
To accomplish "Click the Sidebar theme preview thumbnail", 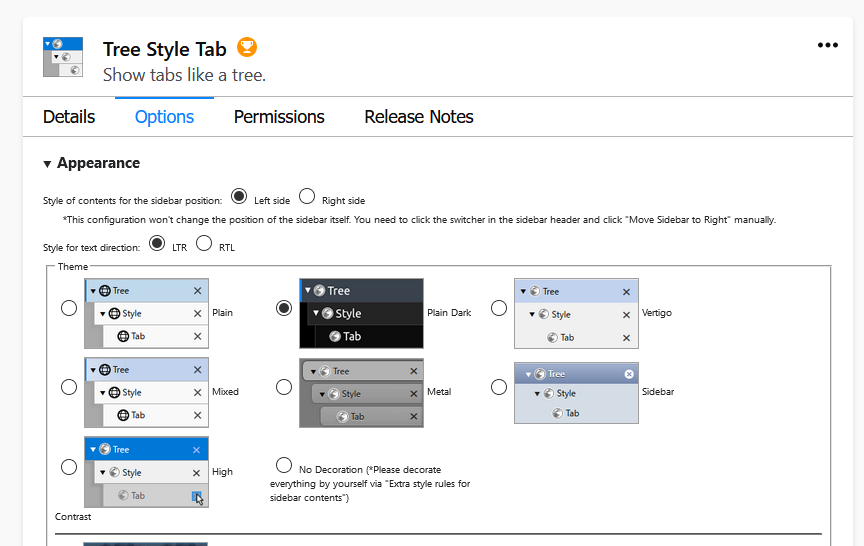I will 576,393.
